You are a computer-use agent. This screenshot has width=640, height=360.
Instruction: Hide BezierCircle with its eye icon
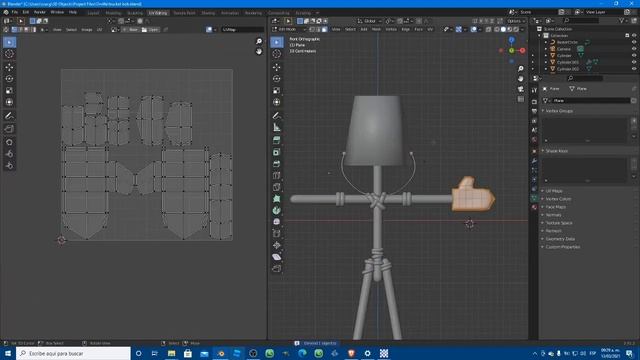coord(634,42)
